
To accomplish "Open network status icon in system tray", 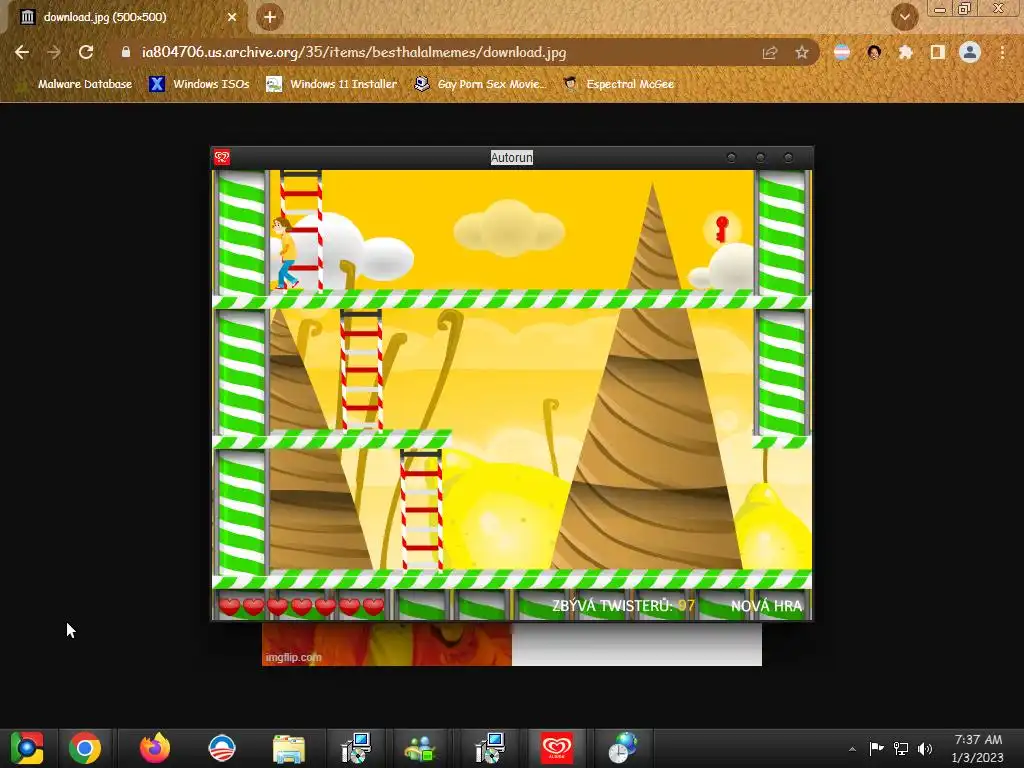I will tap(901, 748).
